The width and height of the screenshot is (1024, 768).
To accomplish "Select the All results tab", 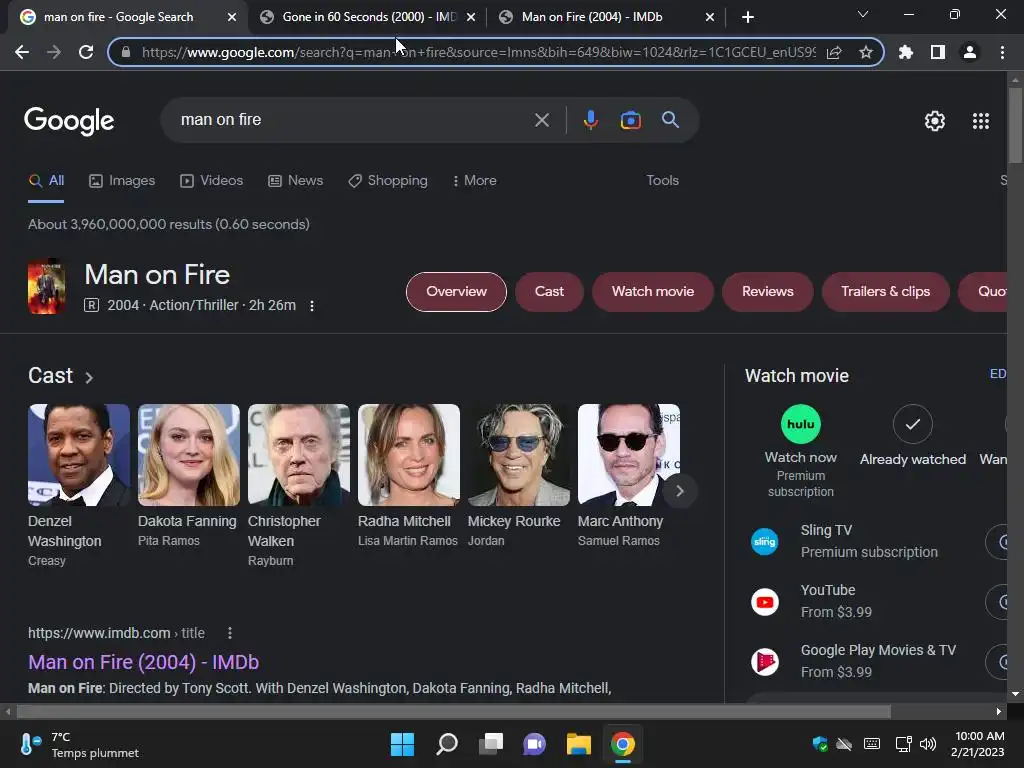I will pos(46,181).
